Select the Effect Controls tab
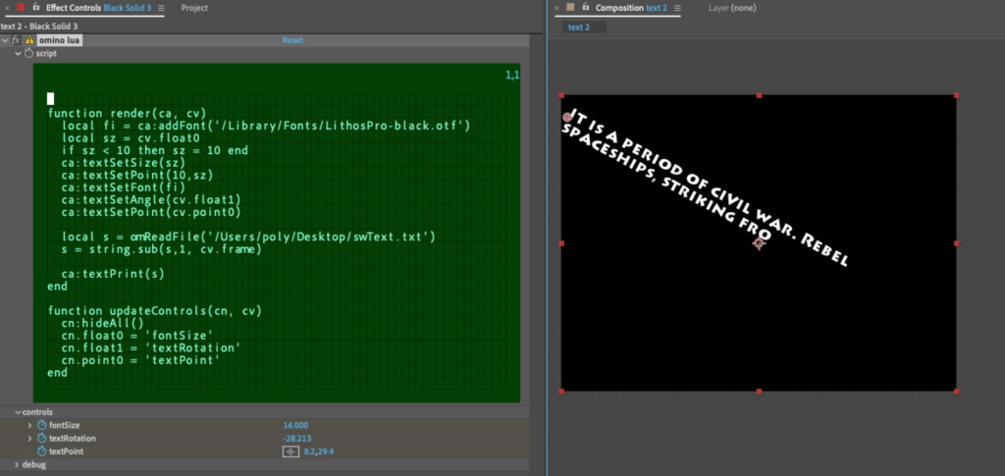 [x=101, y=8]
